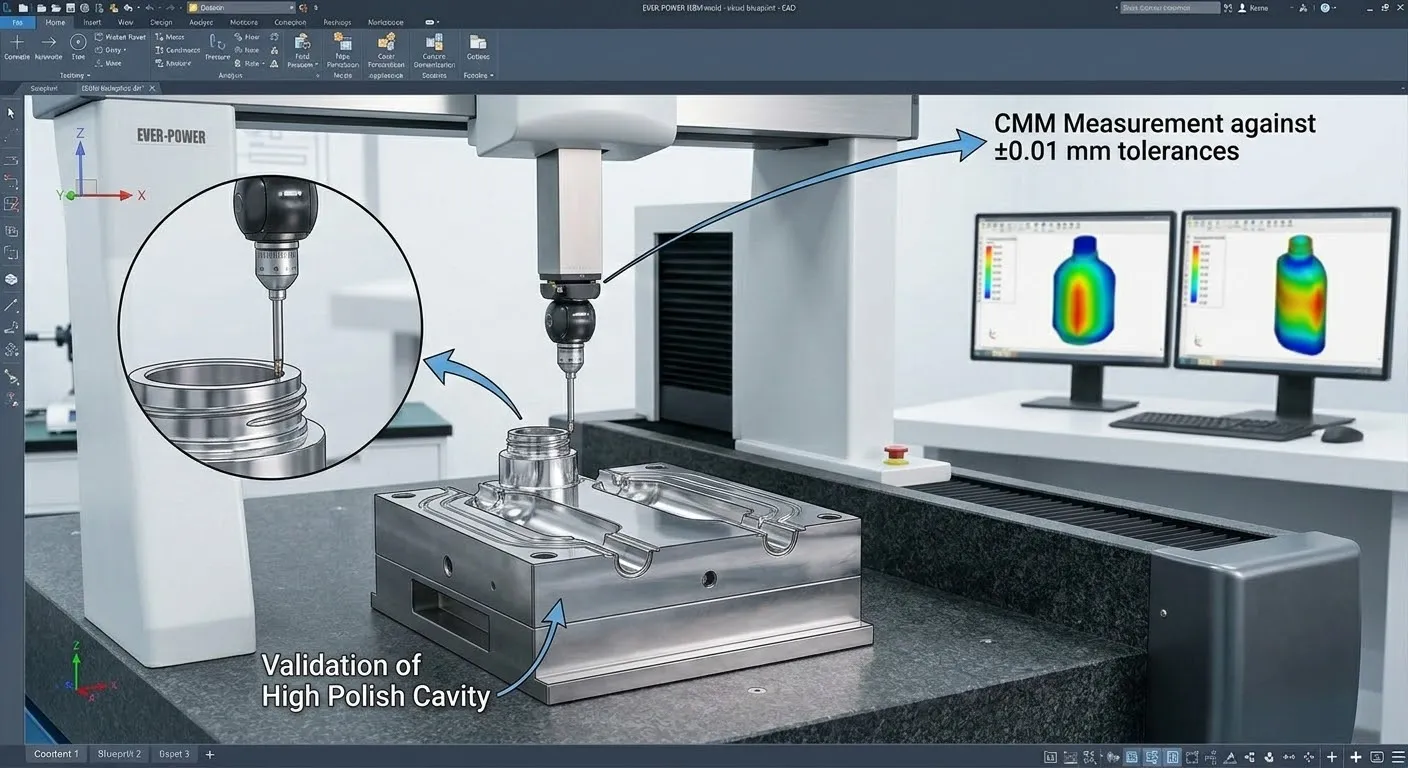Open the Insert ribbon tab
The image size is (1408, 768).
[x=92, y=22]
